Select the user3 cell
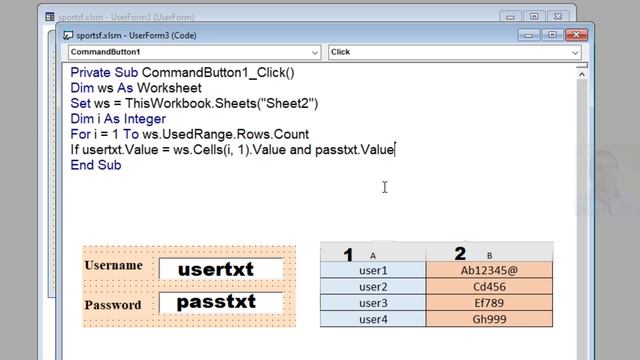Viewport: 640px width, 360px height. [373, 303]
